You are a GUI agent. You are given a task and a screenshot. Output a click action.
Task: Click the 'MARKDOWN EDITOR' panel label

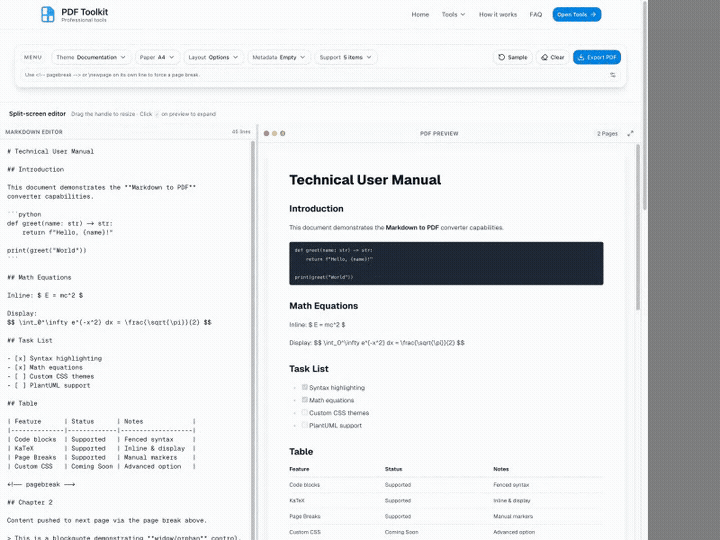coord(34,132)
